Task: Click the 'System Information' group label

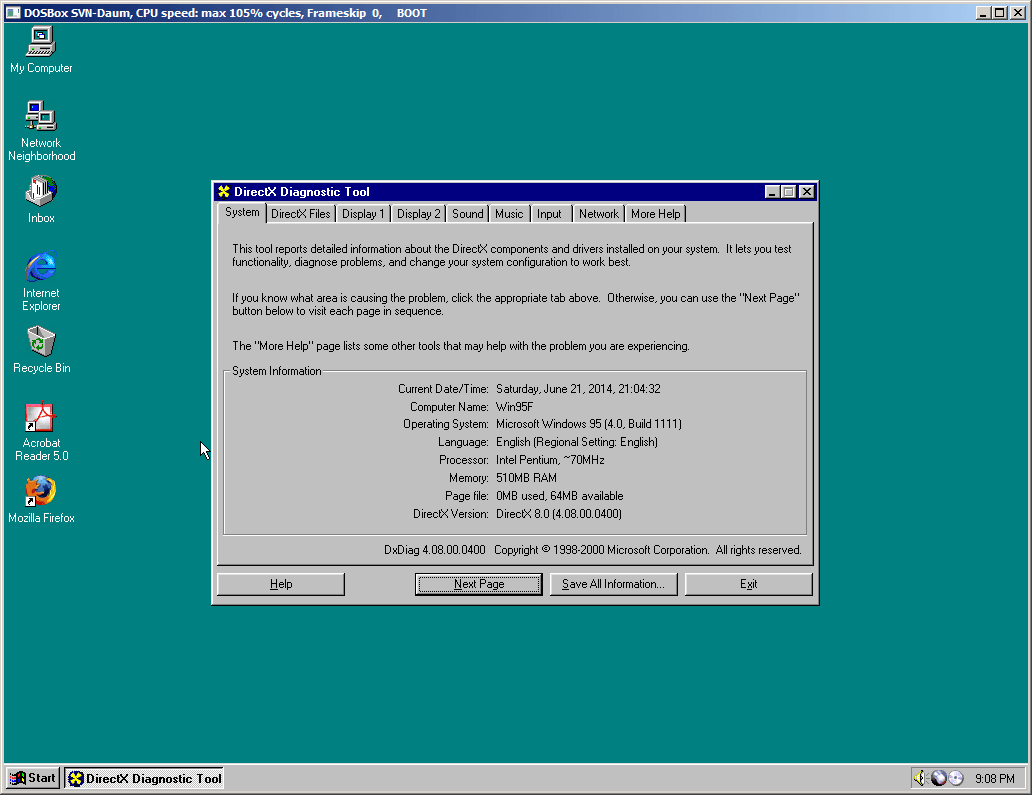Action: [276, 371]
